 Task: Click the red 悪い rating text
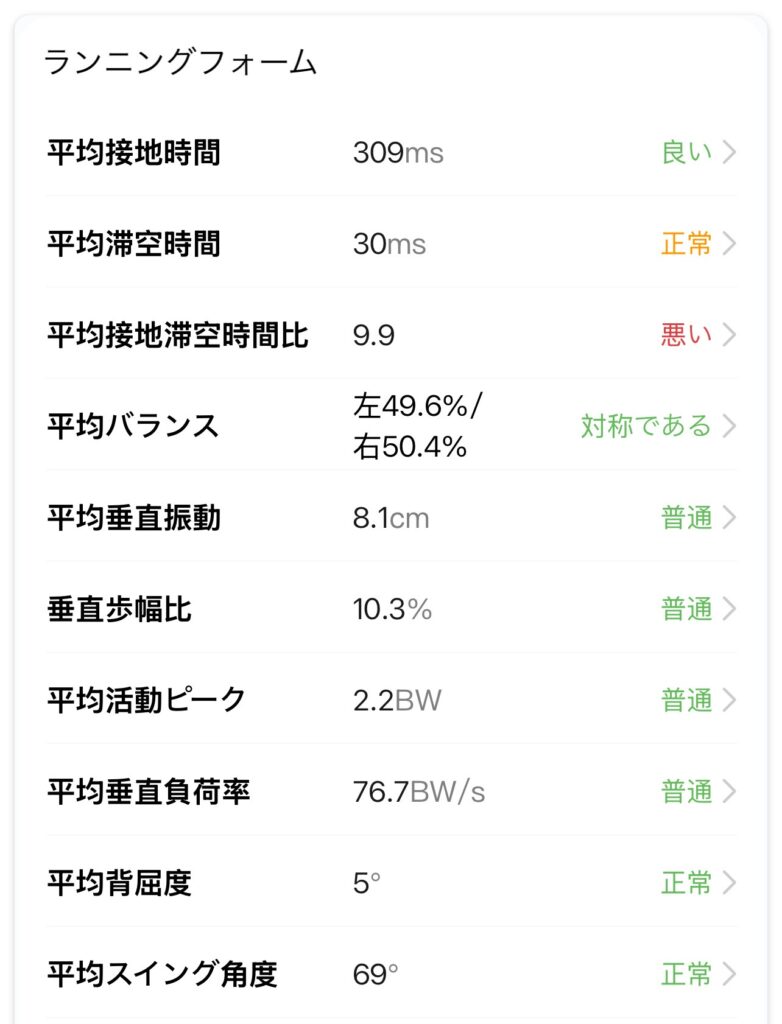686,335
